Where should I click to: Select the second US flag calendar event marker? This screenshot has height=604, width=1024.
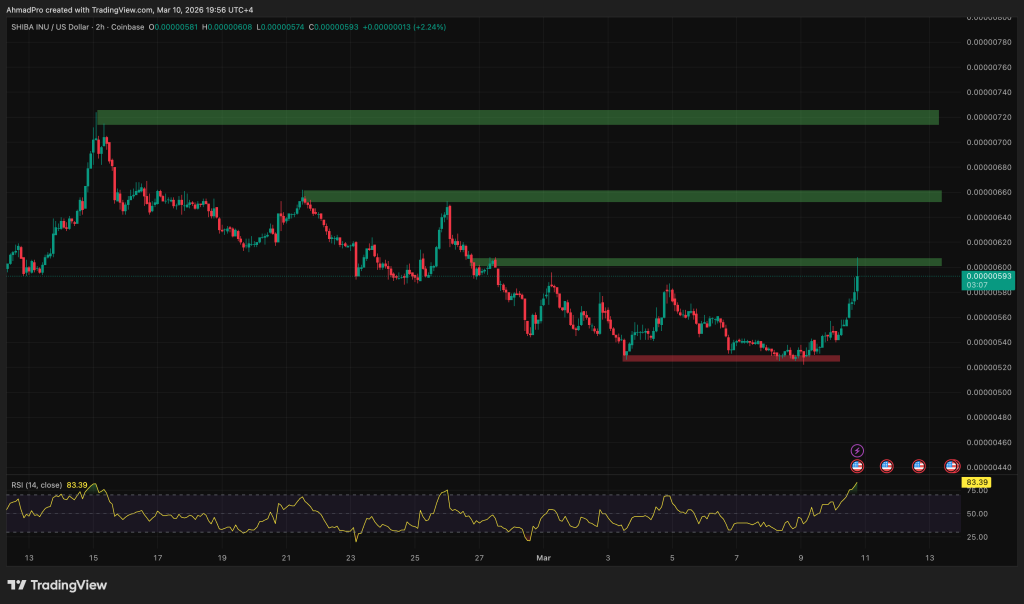coord(886,466)
